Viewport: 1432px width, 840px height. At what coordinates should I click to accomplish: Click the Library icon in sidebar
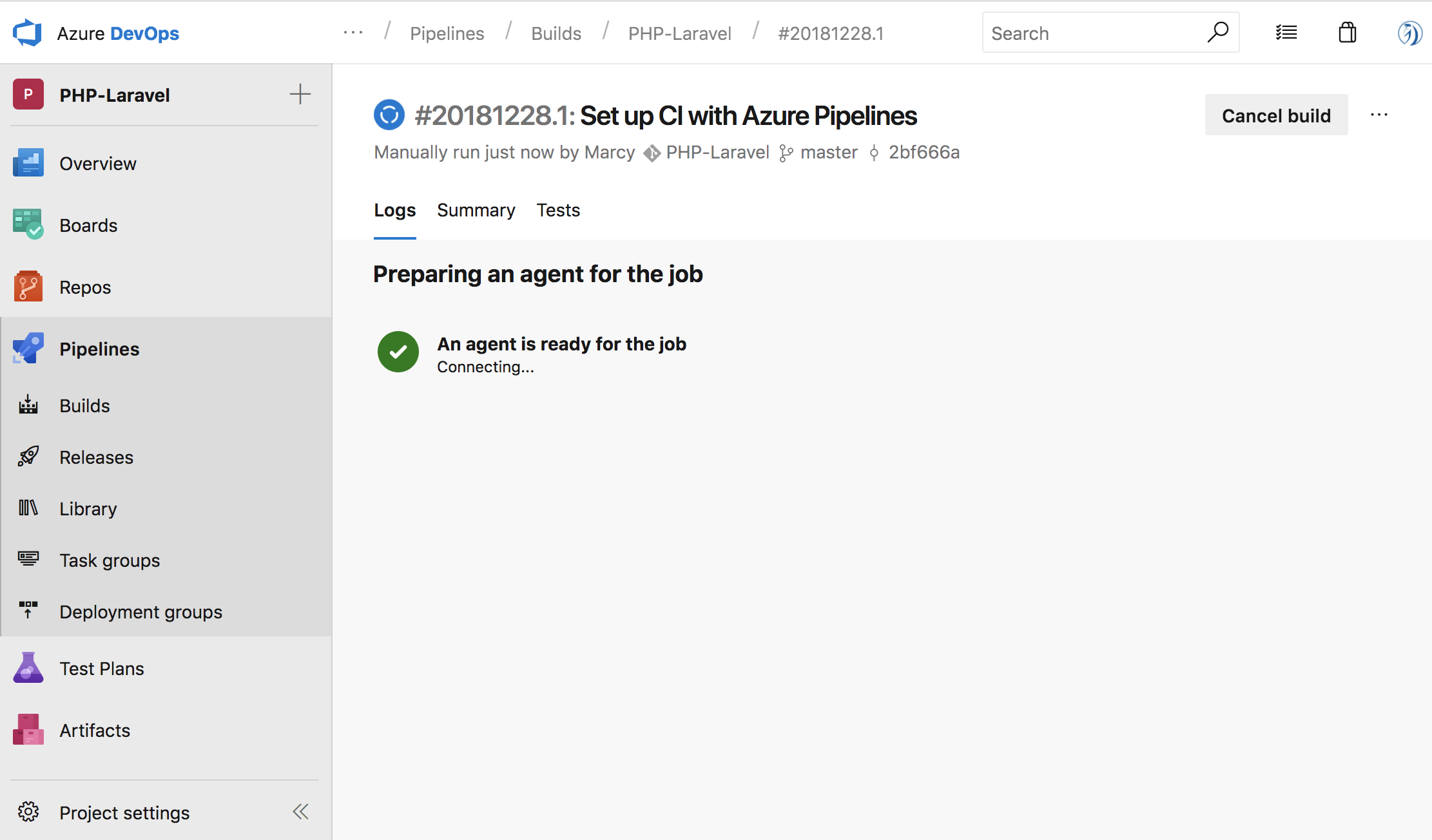point(28,508)
